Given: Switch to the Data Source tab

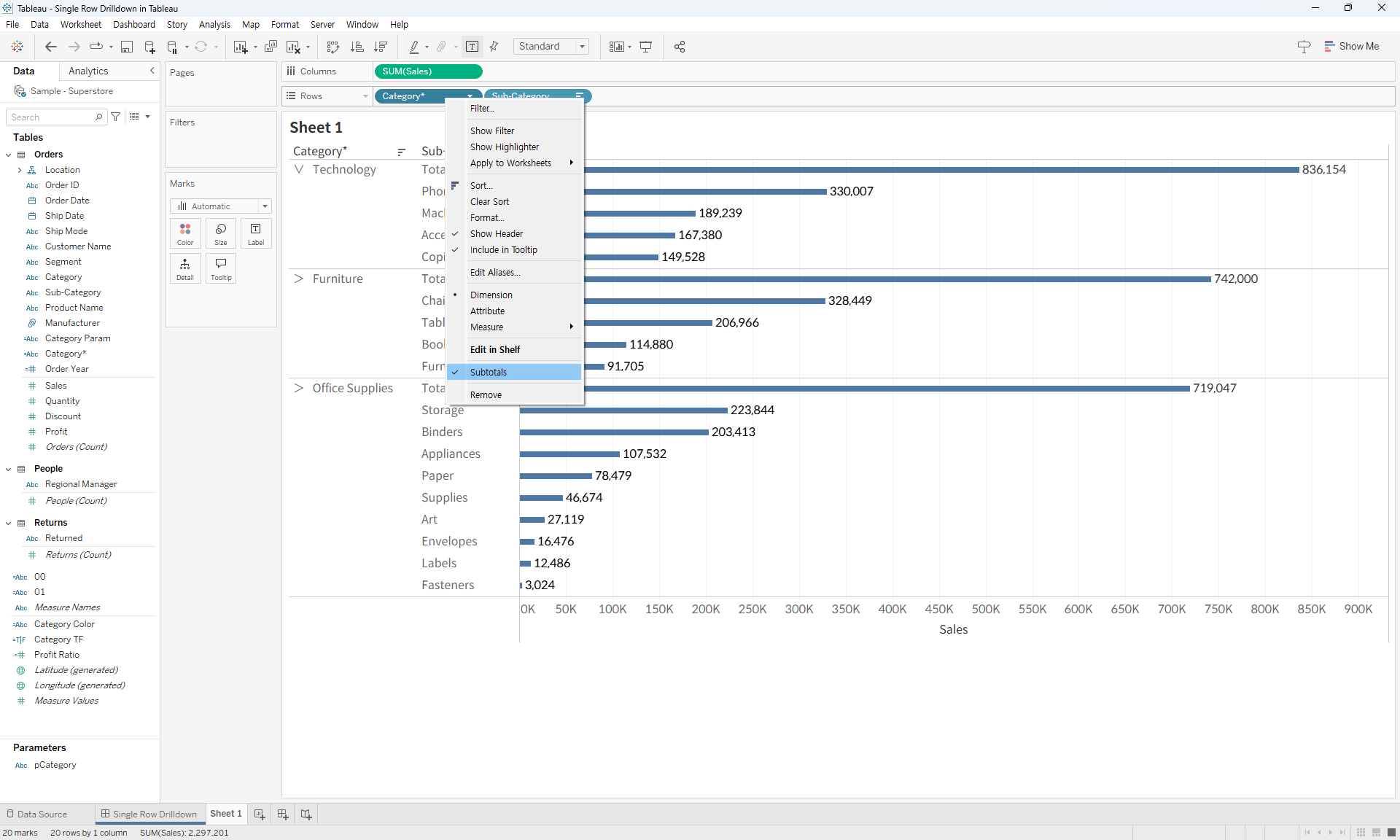Looking at the screenshot, I should (x=42, y=814).
